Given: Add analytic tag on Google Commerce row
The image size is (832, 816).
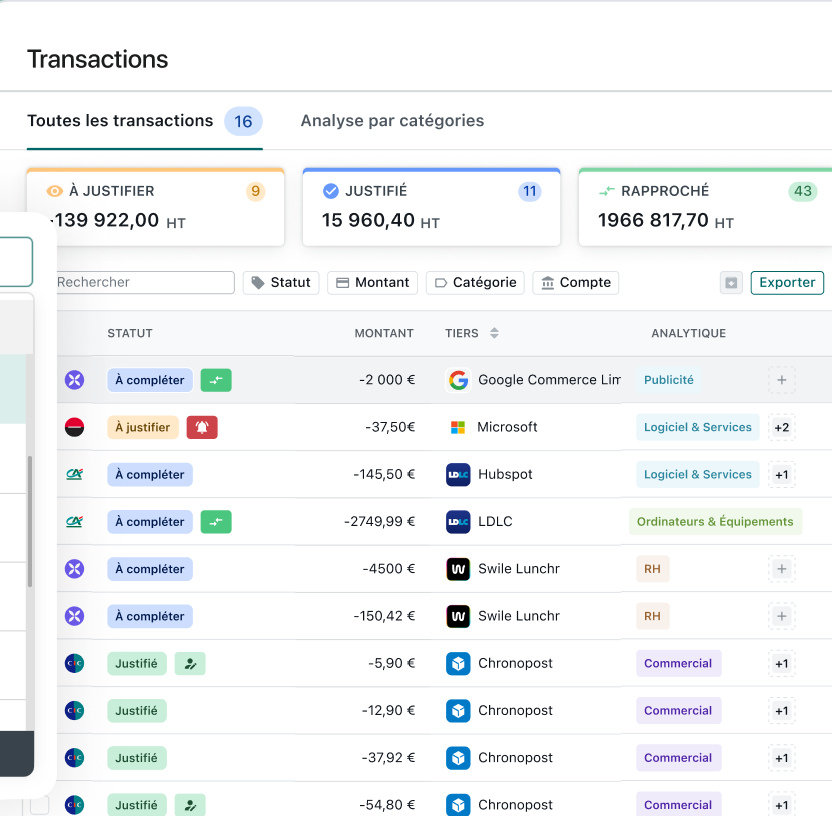Looking at the screenshot, I should [782, 380].
